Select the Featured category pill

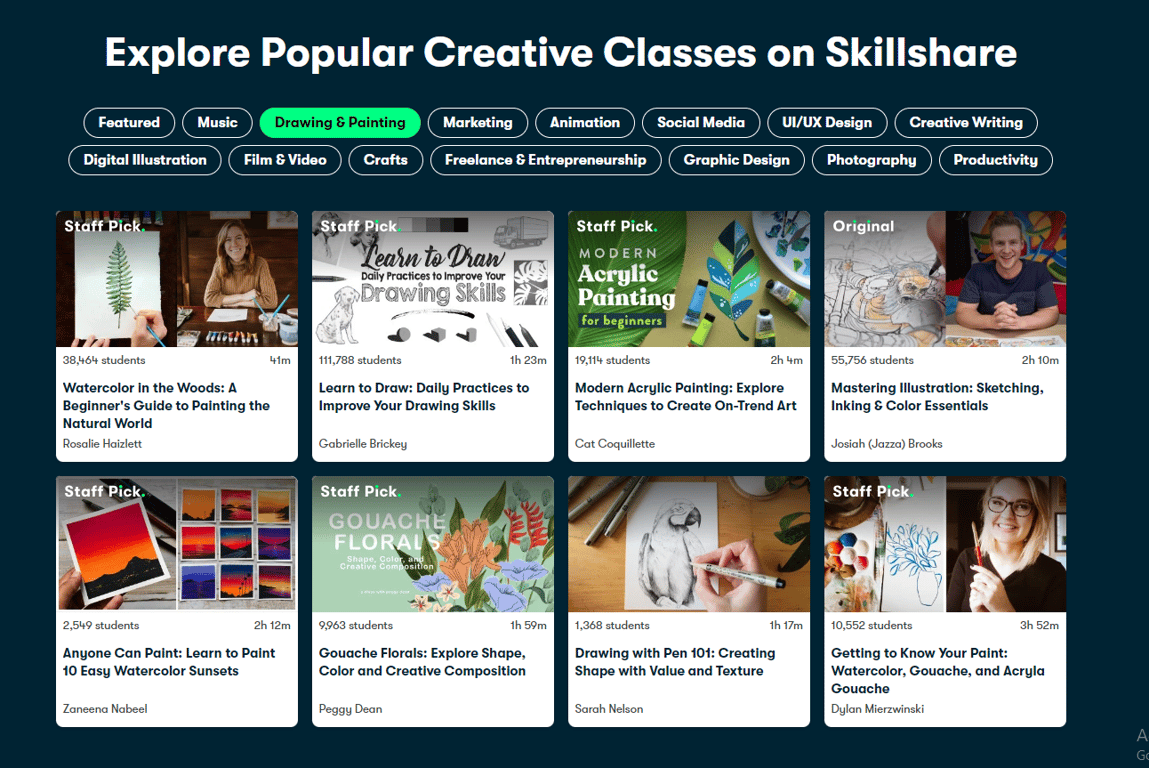129,122
